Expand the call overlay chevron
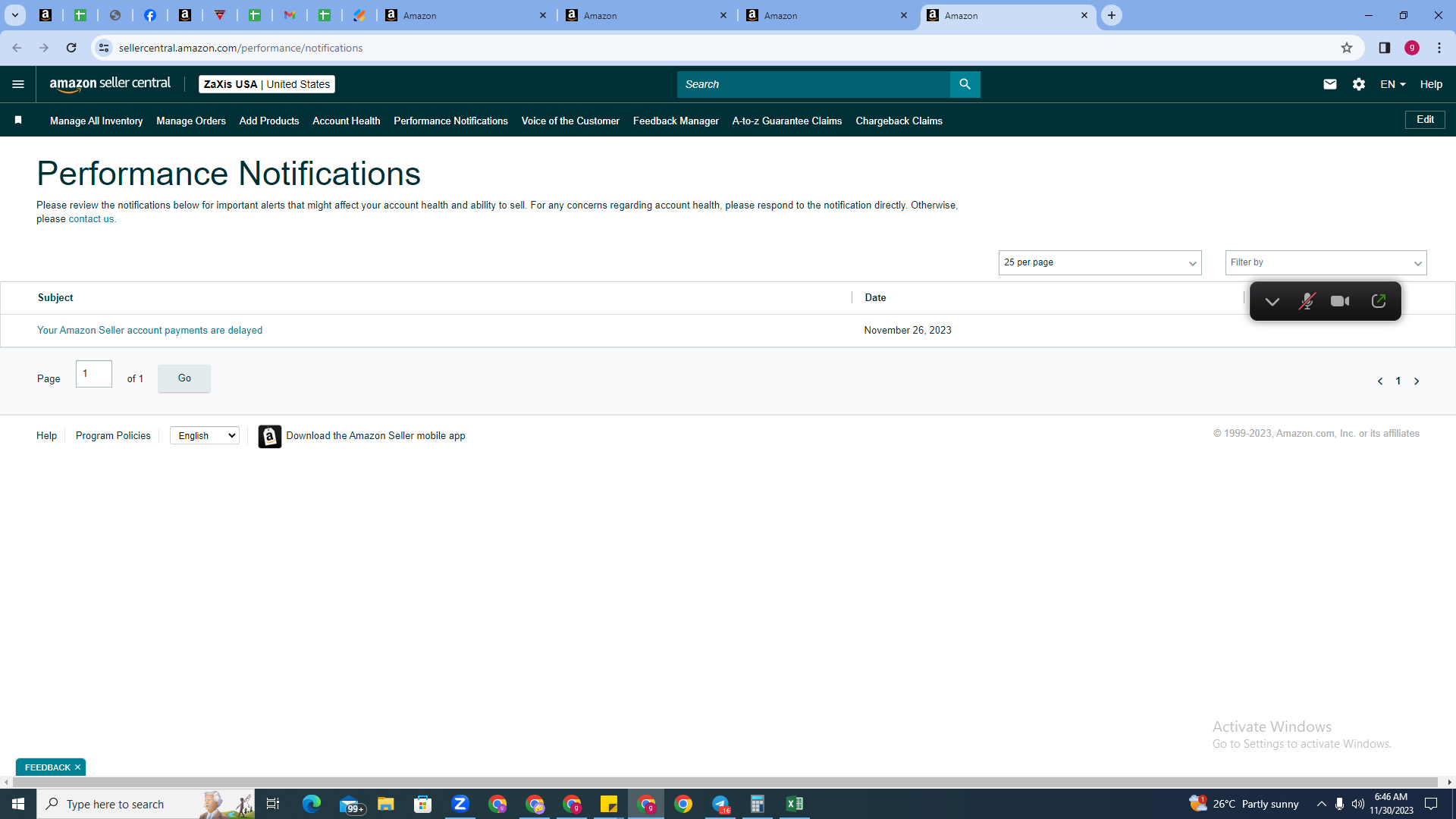This screenshot has height=819, width=1456. coord(1272,301)
